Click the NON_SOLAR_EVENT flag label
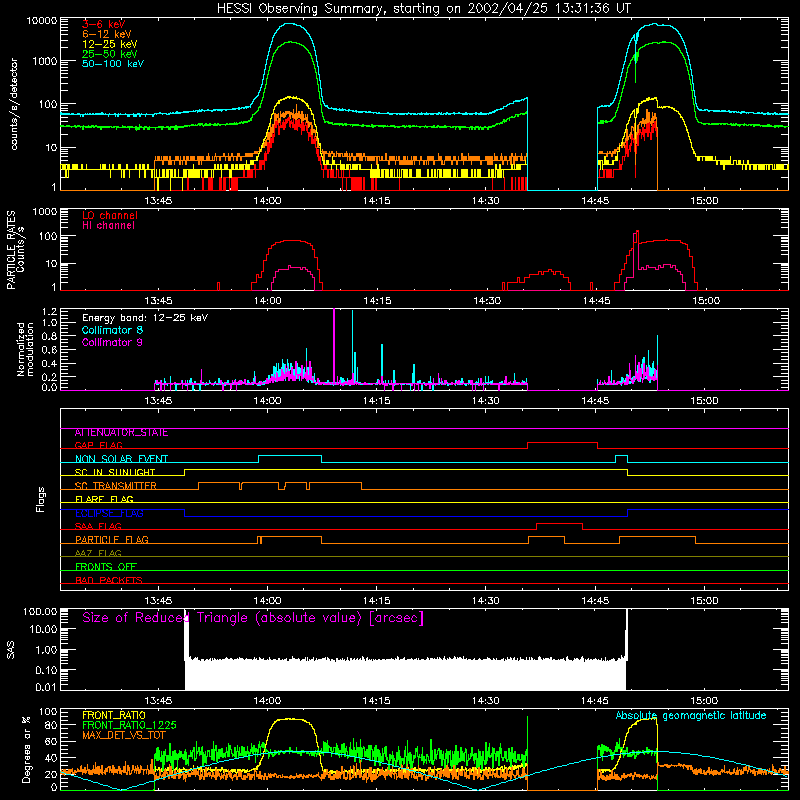This screenshot has height=800, width=800. click(121, 459)
